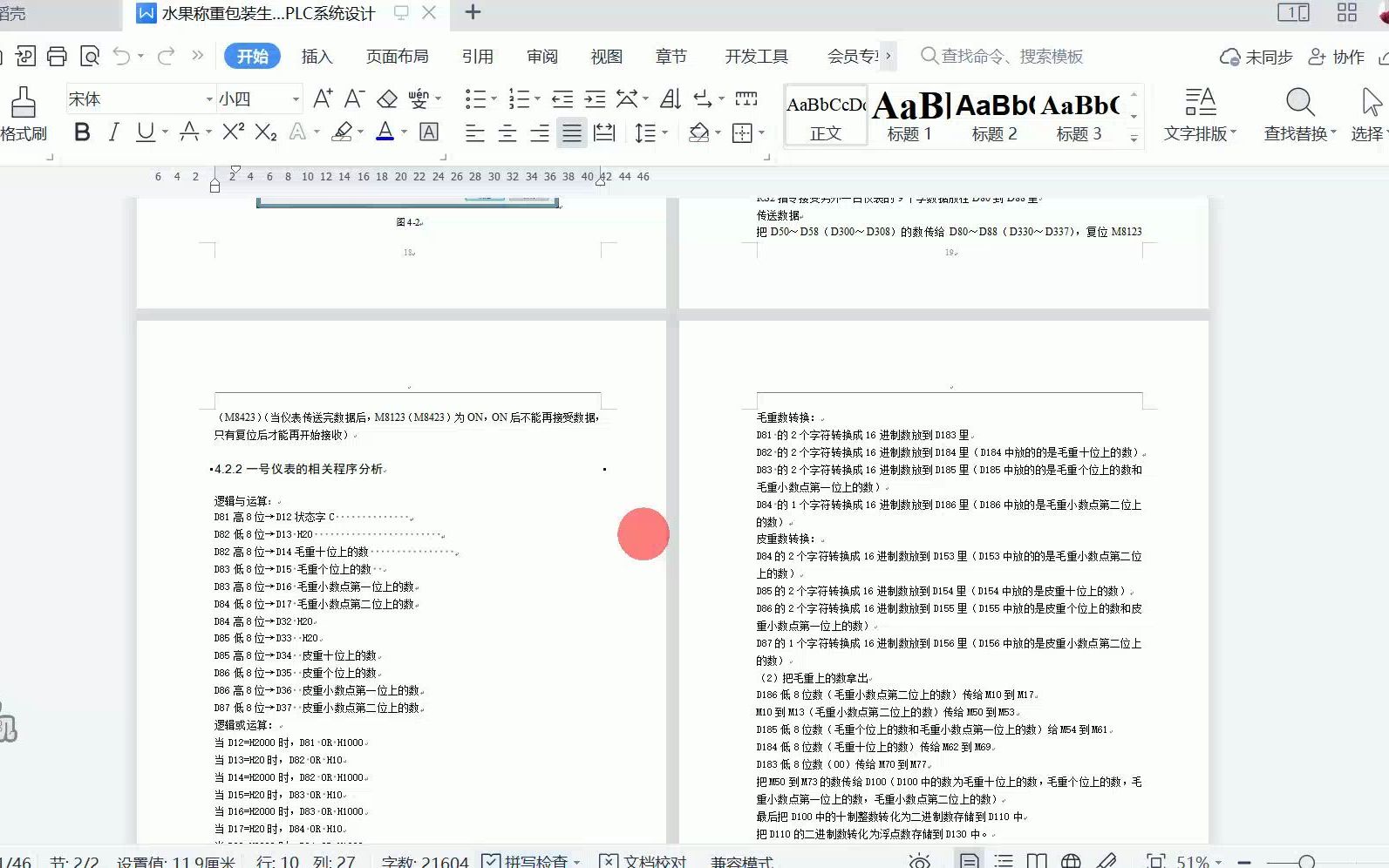This screenshot has height=868, width=1389.
Task: Click the 未同步 sync status button
Action: tap(1256, 57)
